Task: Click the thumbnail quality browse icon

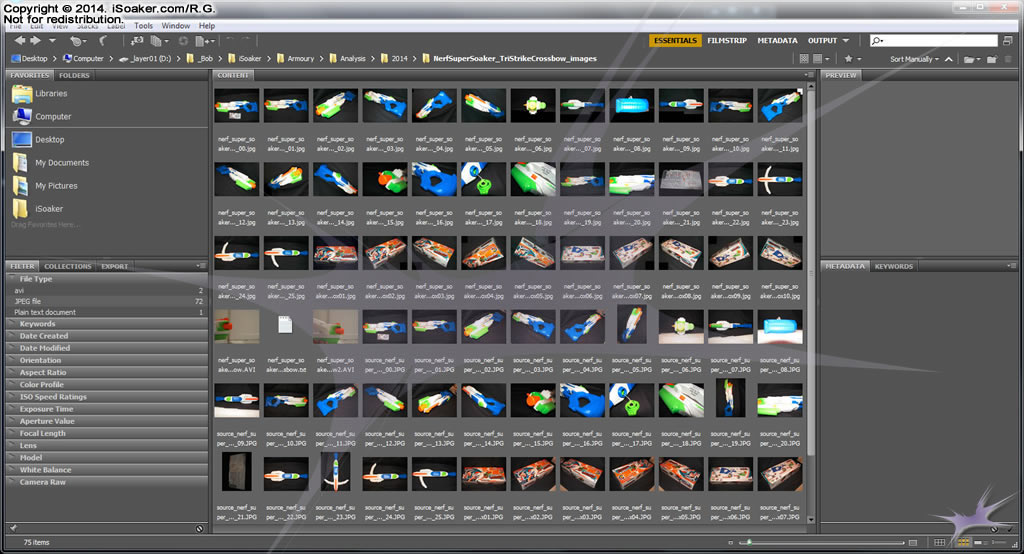Action: pyautogui.click(x=804, y=59)
